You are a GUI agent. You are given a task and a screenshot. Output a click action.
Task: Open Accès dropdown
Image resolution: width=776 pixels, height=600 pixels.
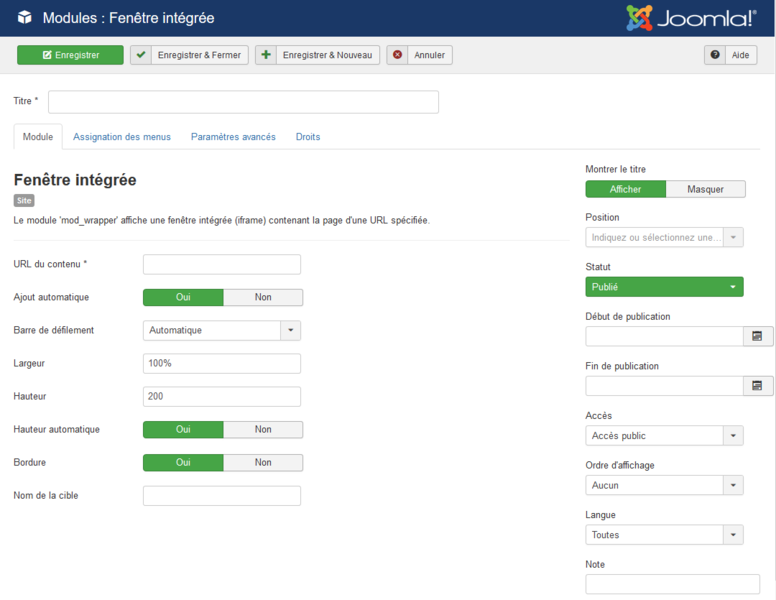tap(664, 436)
